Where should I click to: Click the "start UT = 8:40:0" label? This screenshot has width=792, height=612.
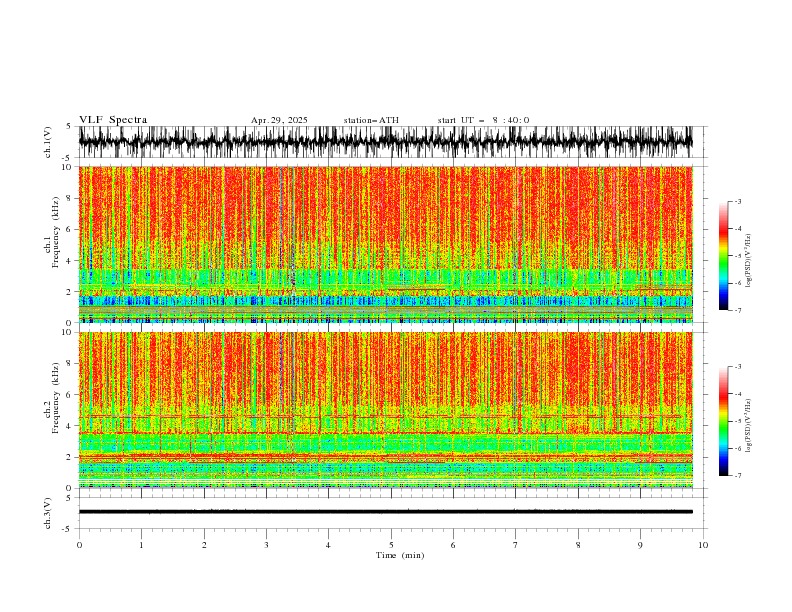(483, 120)
